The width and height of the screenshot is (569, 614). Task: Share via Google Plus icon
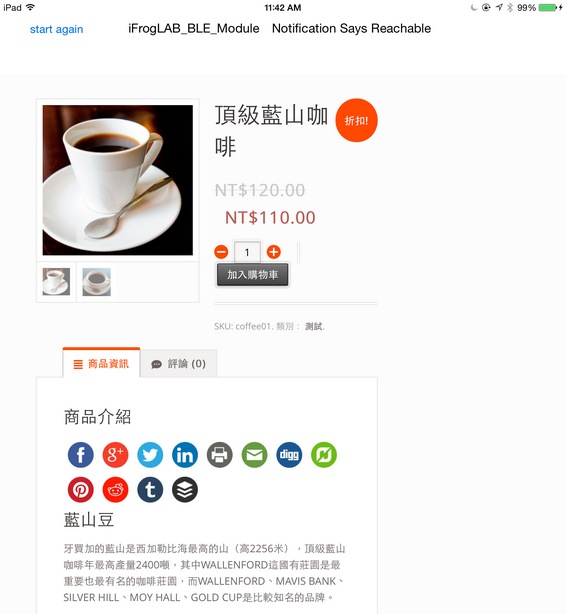click(116, 455)
